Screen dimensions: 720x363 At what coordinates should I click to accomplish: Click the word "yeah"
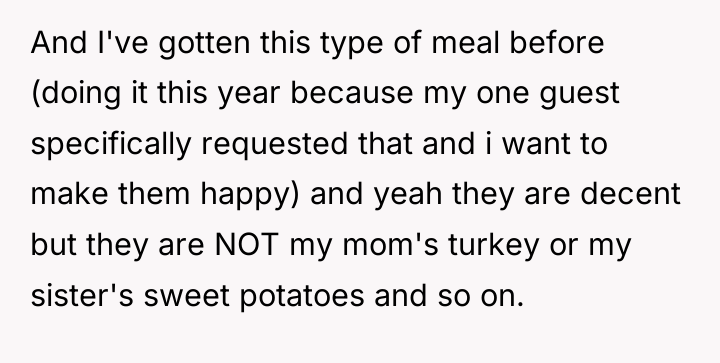click(408, 196)
